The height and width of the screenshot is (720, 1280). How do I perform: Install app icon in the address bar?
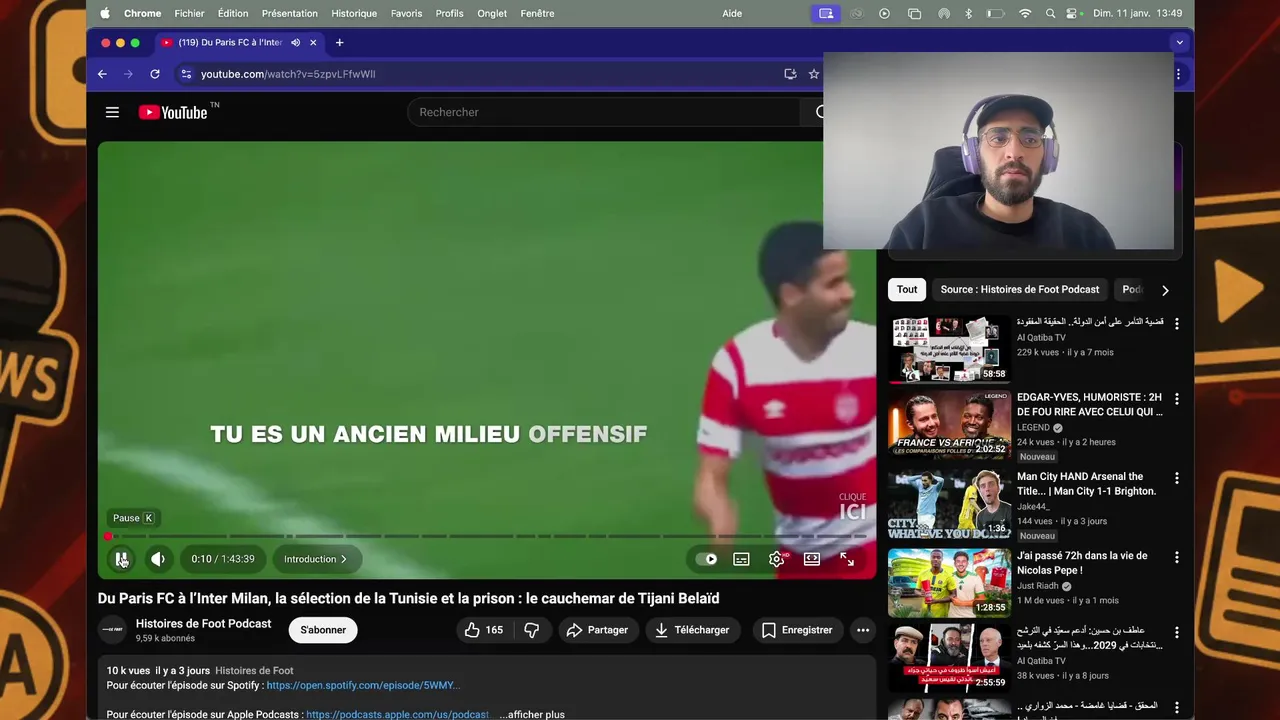(x=790, y=74)
